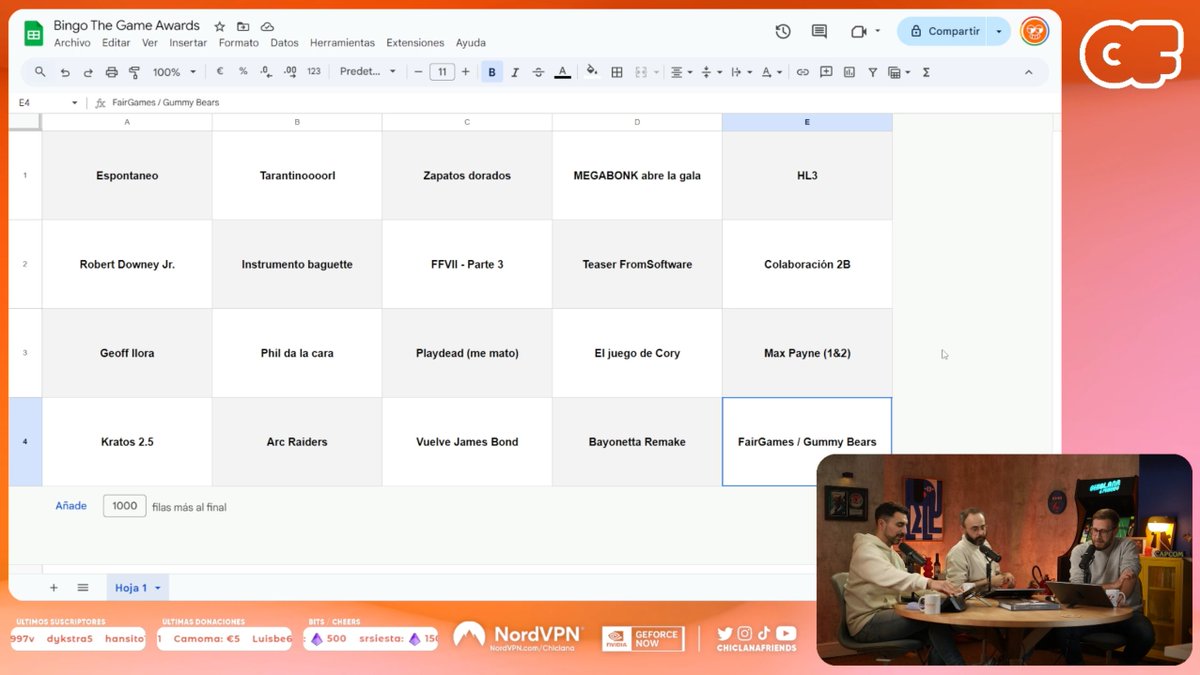Search the menus with magnifier icon
This screenshot has height=675, width=1200.
tap(40, 72)
